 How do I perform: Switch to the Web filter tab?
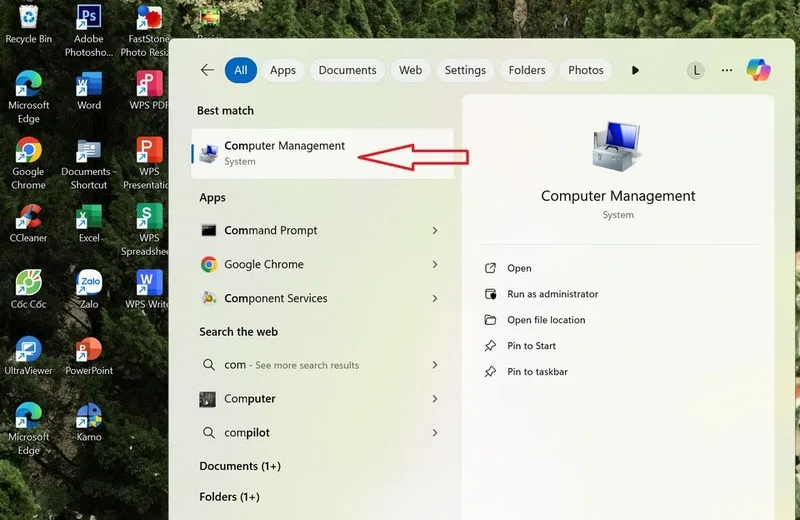pyautogui.click(x=410, y=70)
